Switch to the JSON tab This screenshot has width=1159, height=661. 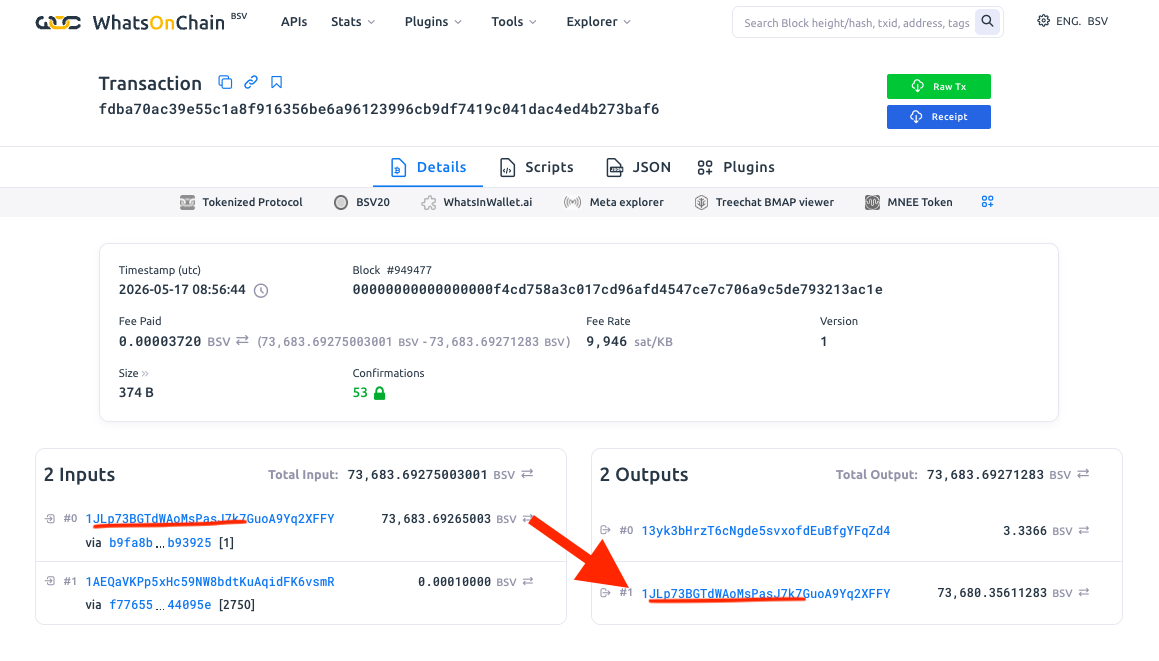coord(639,167)
